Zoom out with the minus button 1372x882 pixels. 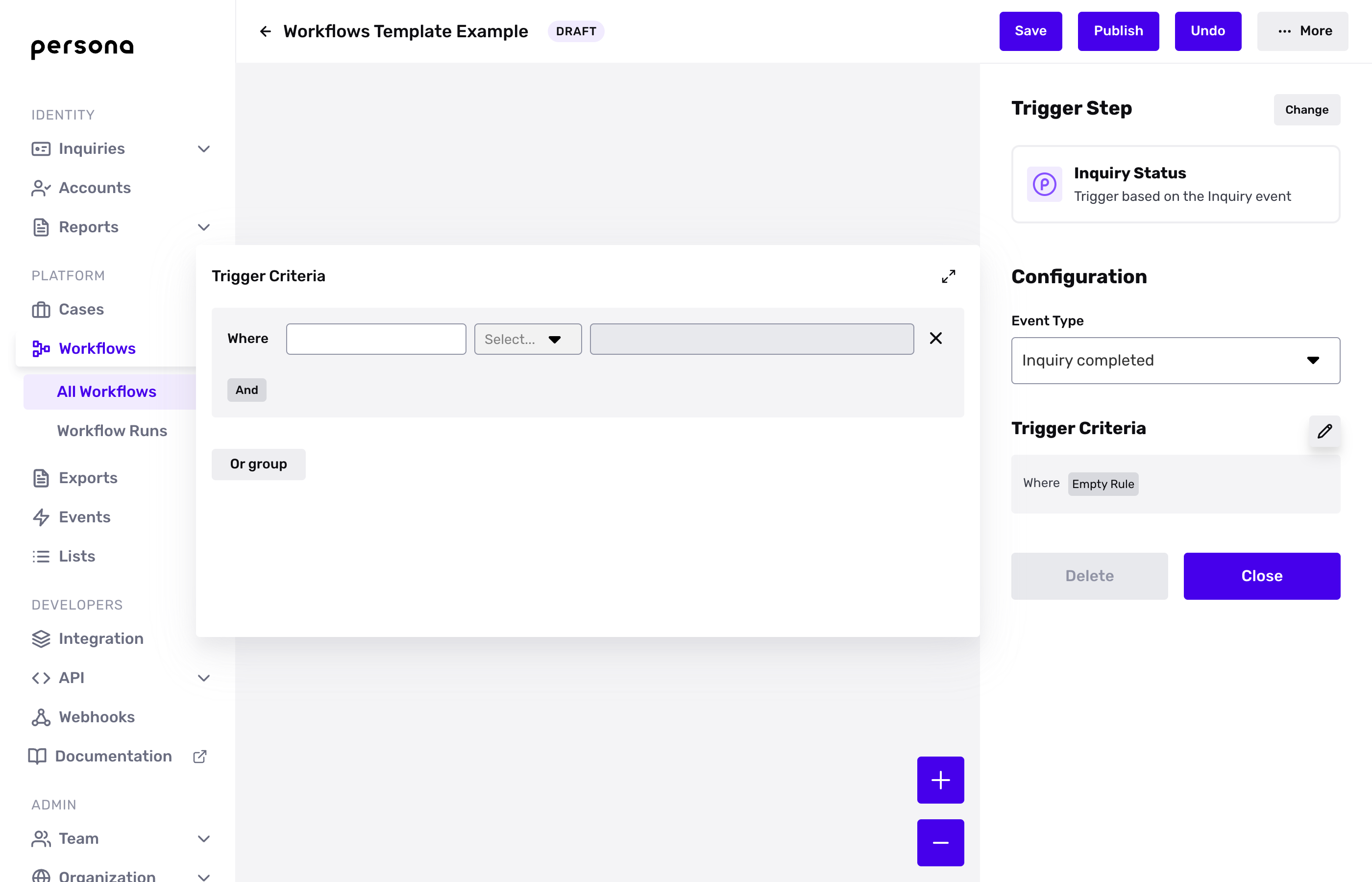click(940, 842)
